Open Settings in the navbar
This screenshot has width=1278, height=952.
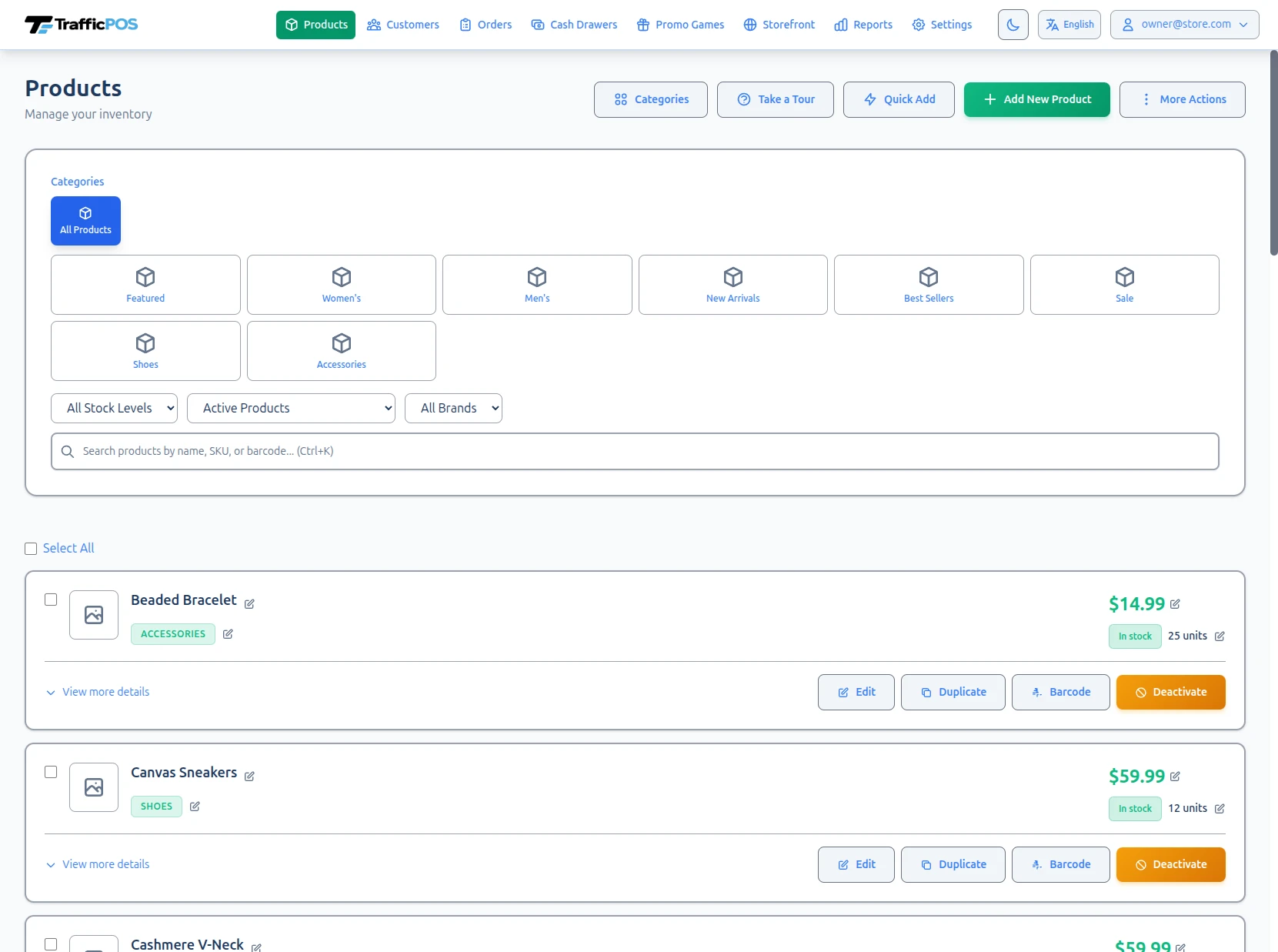(942, 25)
